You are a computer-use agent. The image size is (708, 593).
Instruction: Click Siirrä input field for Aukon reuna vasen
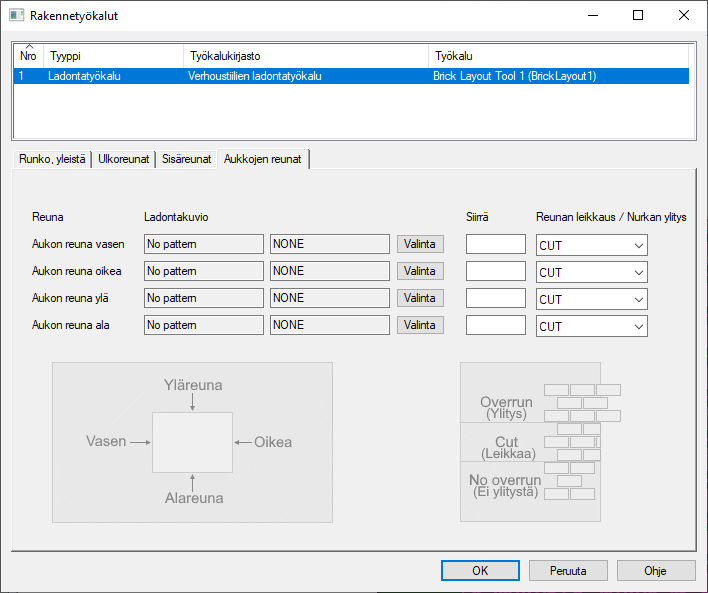pos(496,244)
